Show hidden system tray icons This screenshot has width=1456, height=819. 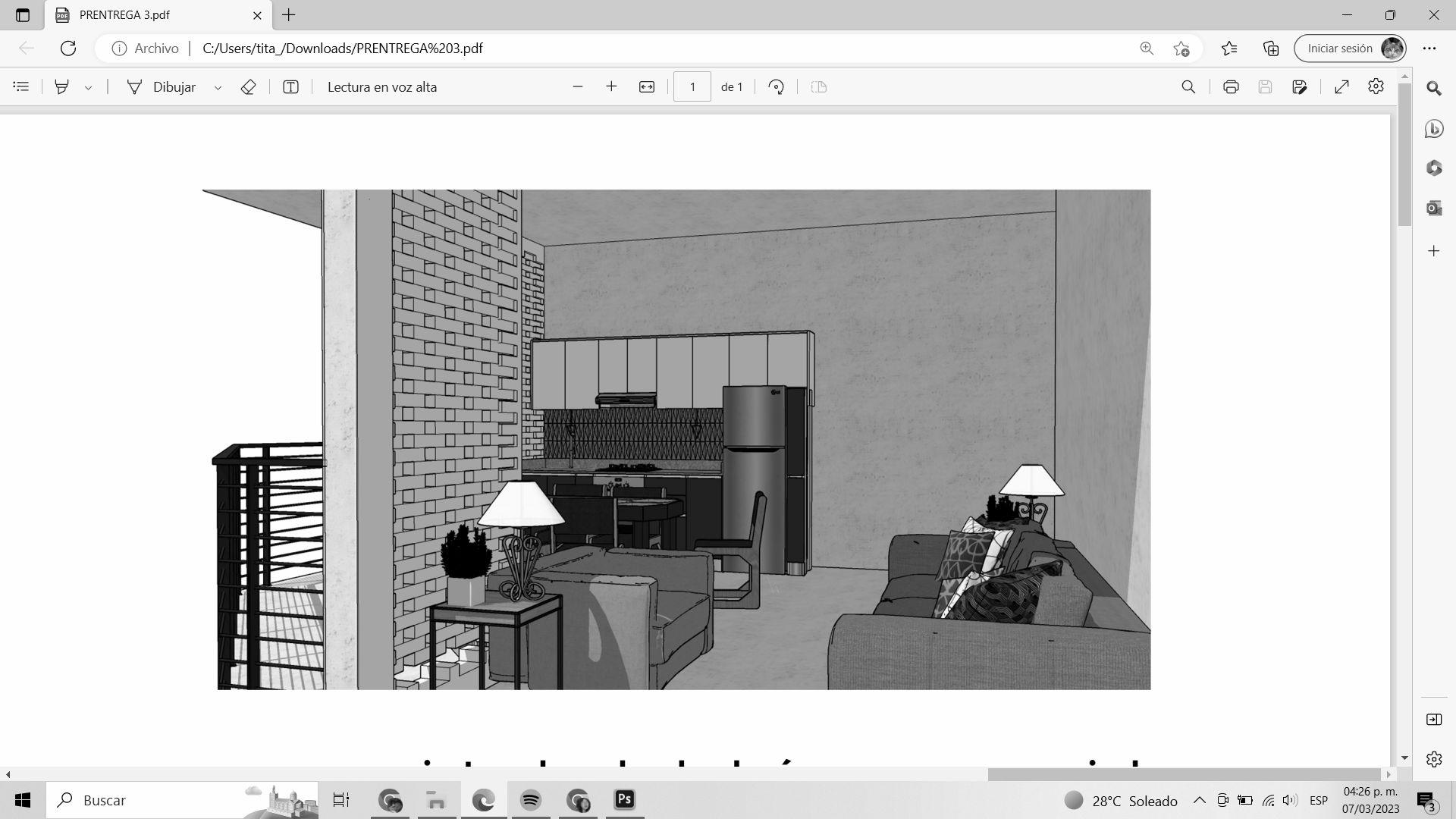pyautogui.click(x=1199, y=800)
